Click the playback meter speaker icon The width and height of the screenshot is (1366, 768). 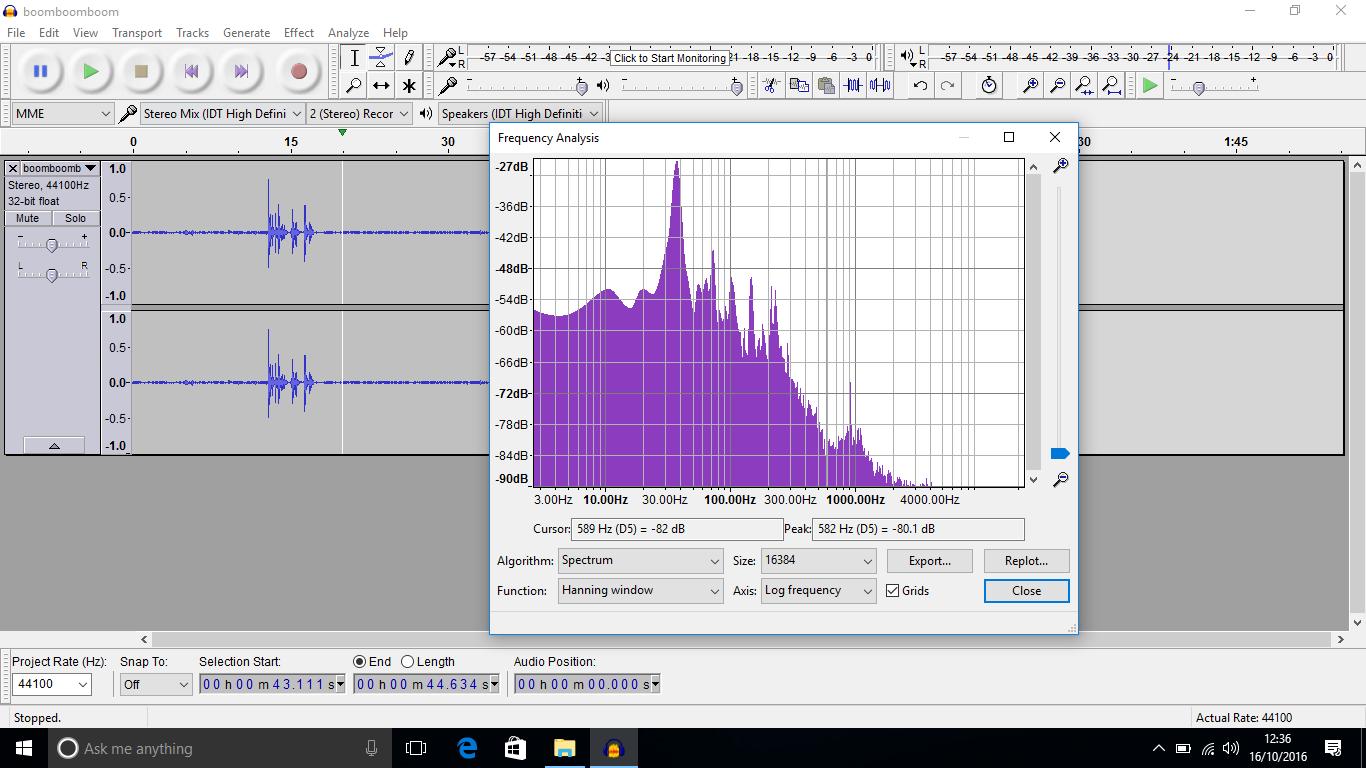pyautogui.click(x=906, y=57)
